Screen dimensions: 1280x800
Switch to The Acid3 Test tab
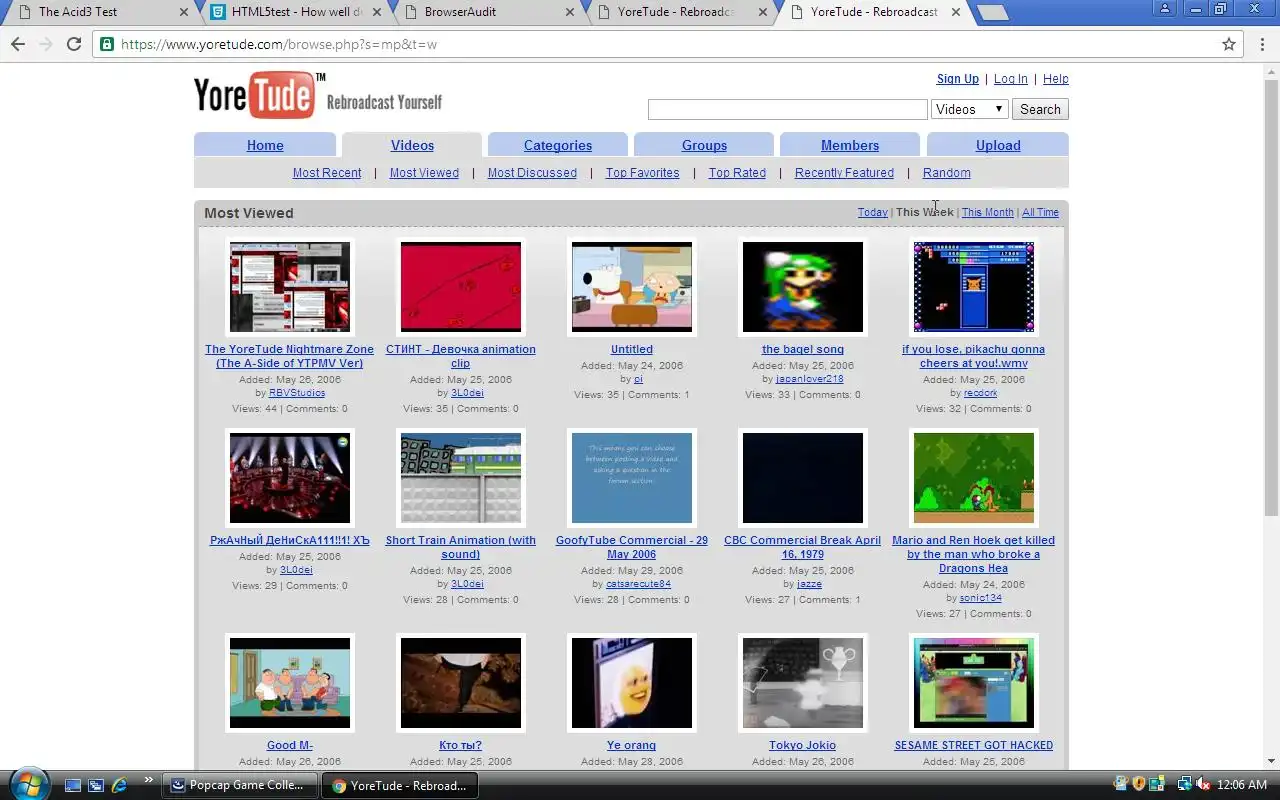point(98,12)
